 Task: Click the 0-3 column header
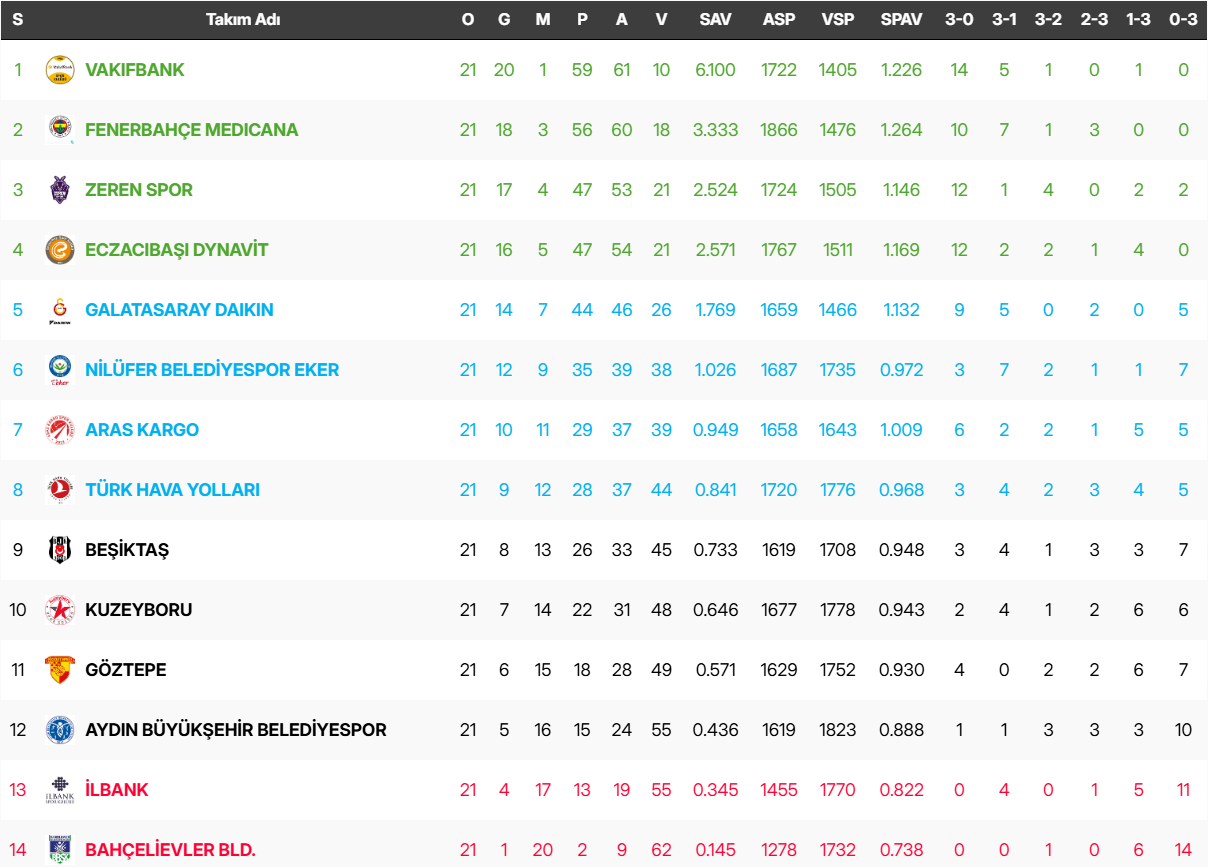[1183, 20]
